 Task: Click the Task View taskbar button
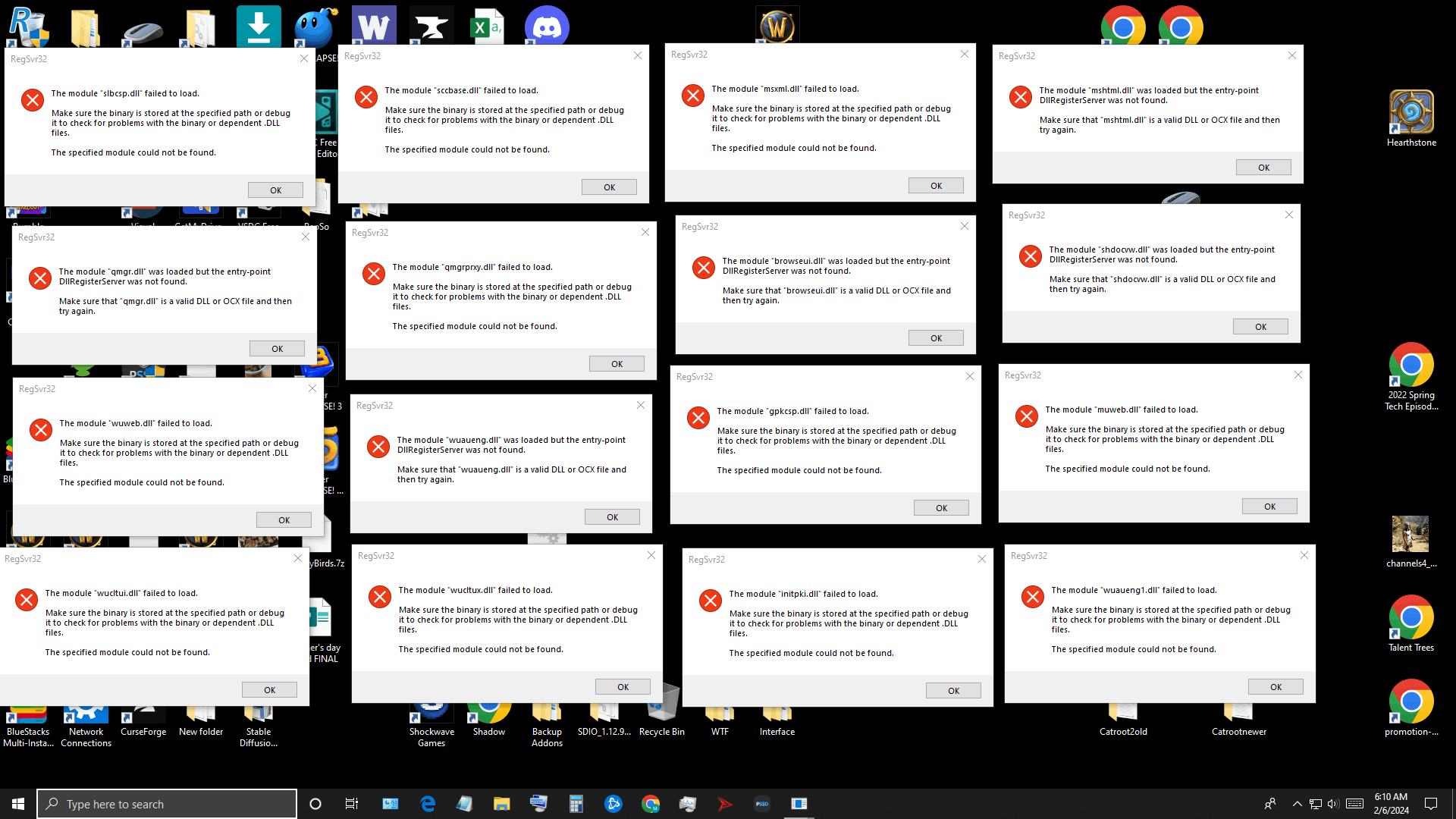351,804
